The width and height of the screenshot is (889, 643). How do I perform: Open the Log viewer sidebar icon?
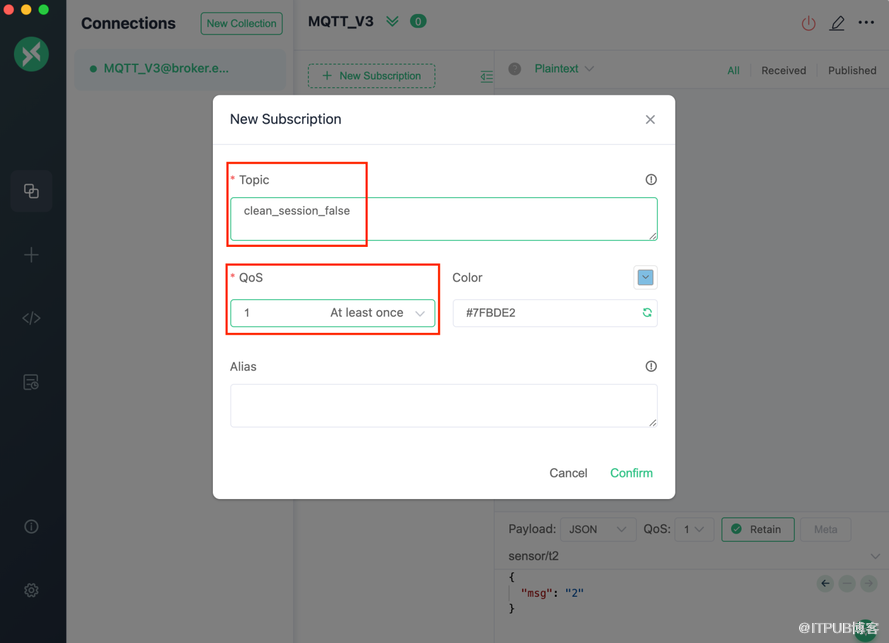(31, 382)
